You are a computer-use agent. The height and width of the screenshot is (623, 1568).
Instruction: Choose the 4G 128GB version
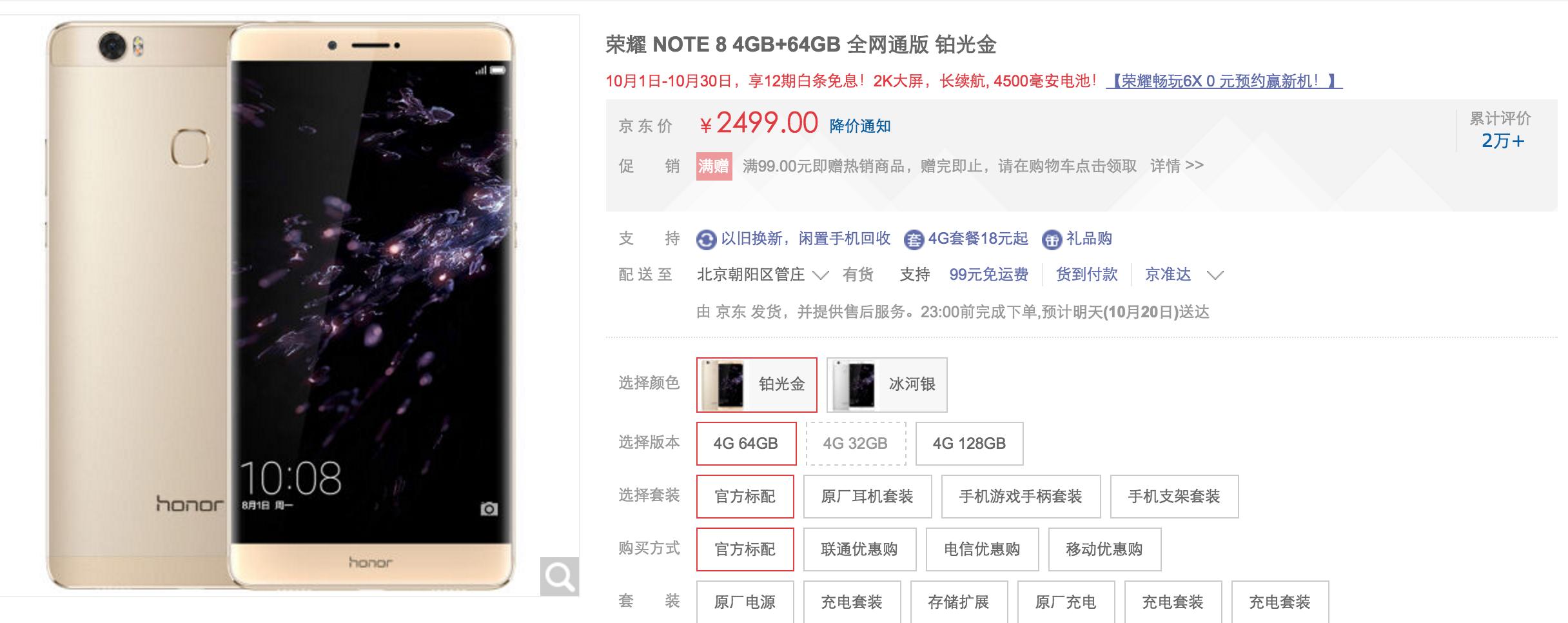point(969,444)
